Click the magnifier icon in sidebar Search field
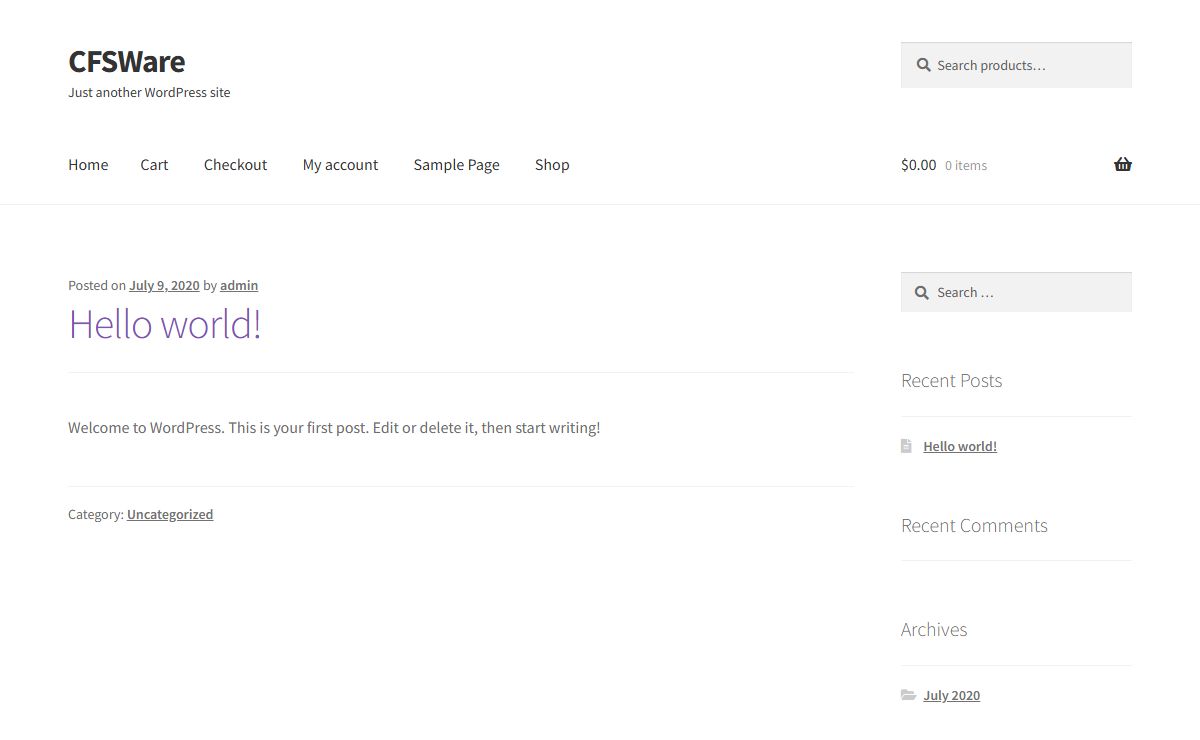This screenshot has height=740, width=1200. [923, 292]
